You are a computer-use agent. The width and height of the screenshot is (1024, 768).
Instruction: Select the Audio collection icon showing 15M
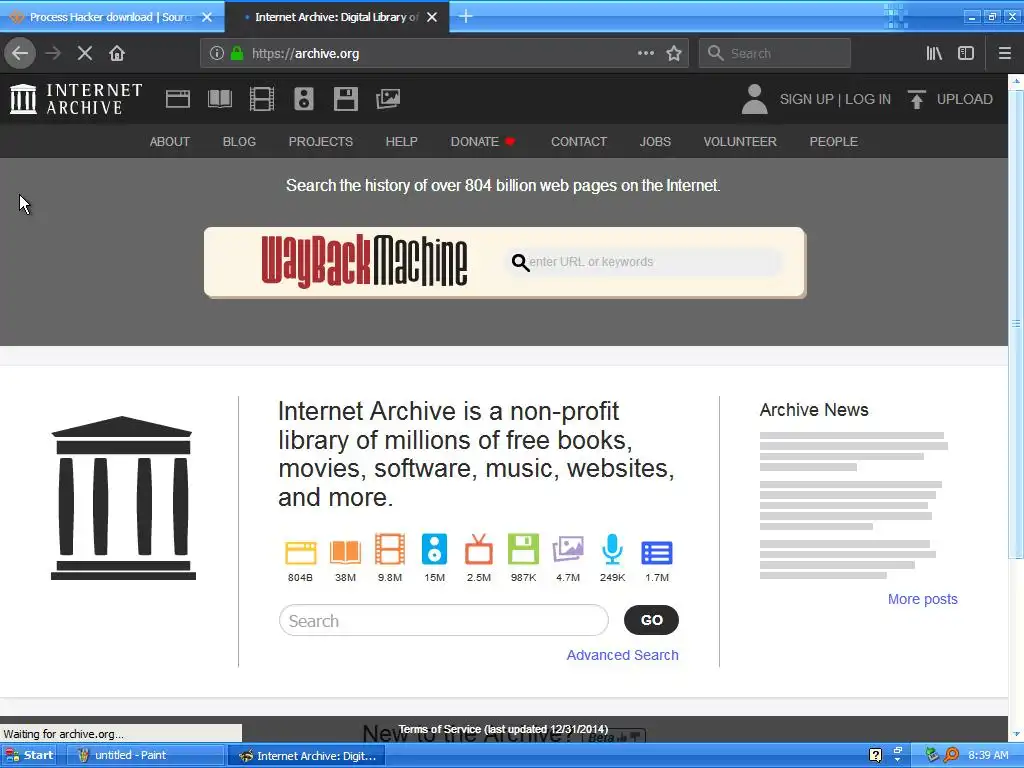434,549
